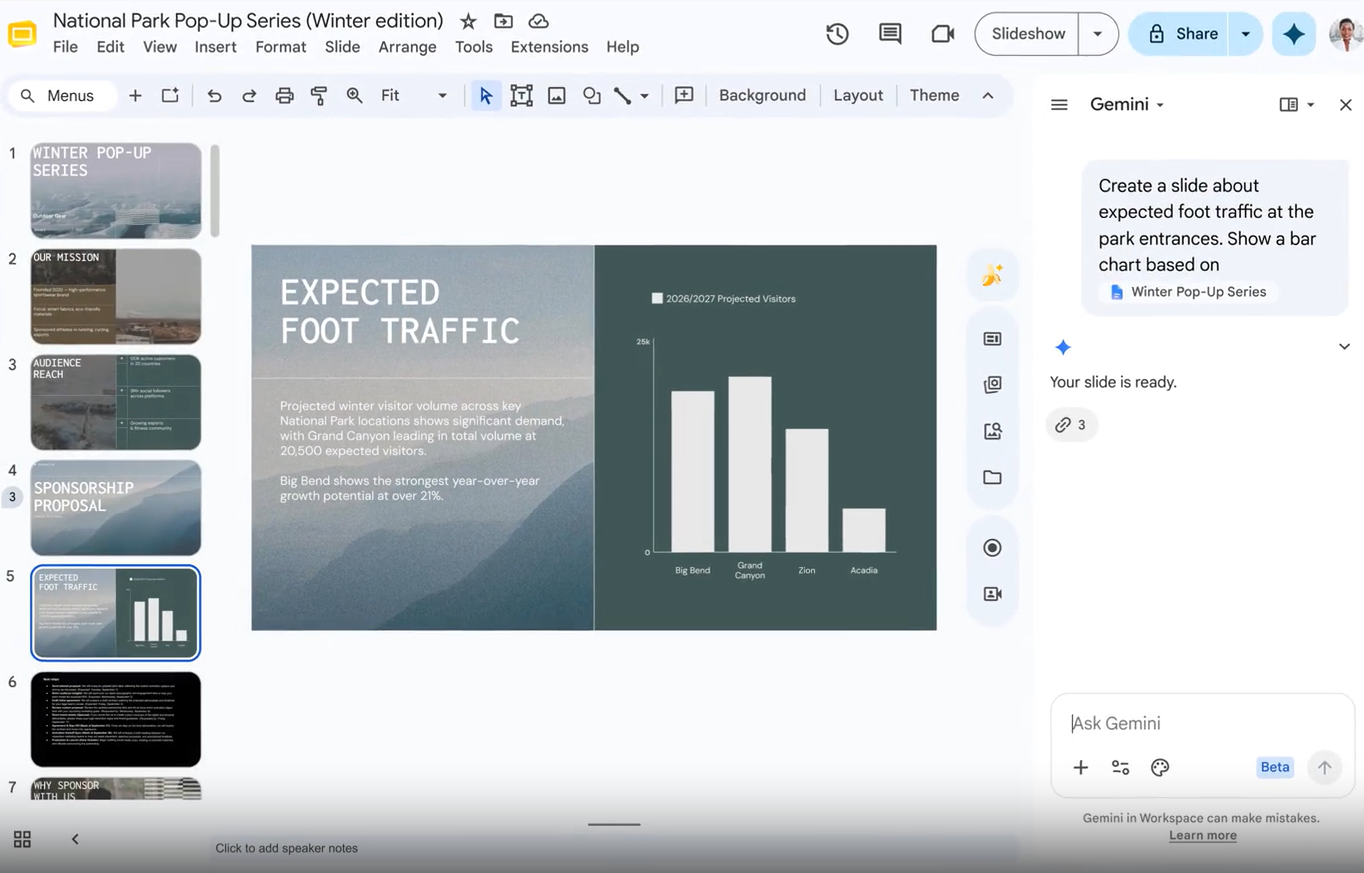The height and width of the screenshot is (873, 1364).
Task: Add a comment from the toolbar
Action: [684, 96]
